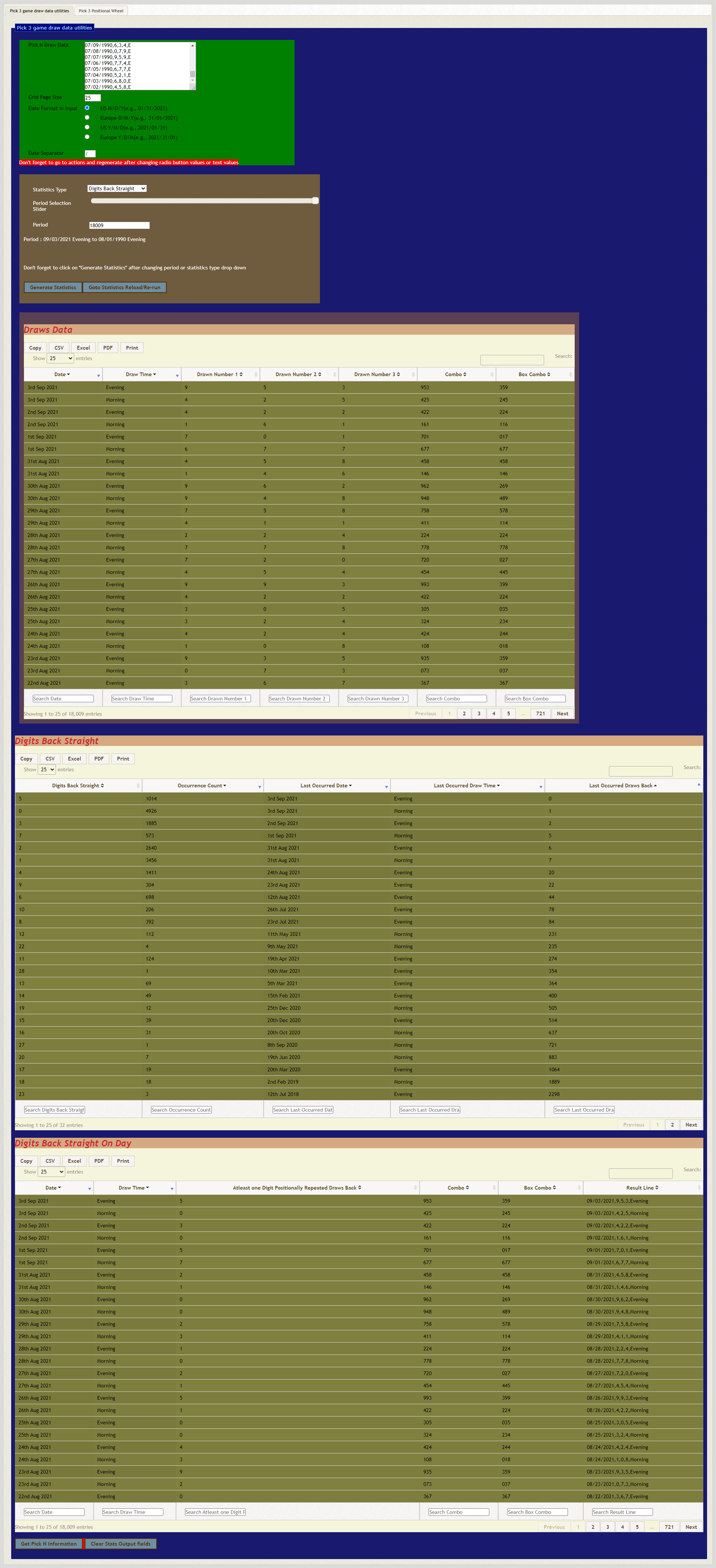The image size is (716, 1568).
Task: Click Search Result Line filter field
Action: 622,1512
